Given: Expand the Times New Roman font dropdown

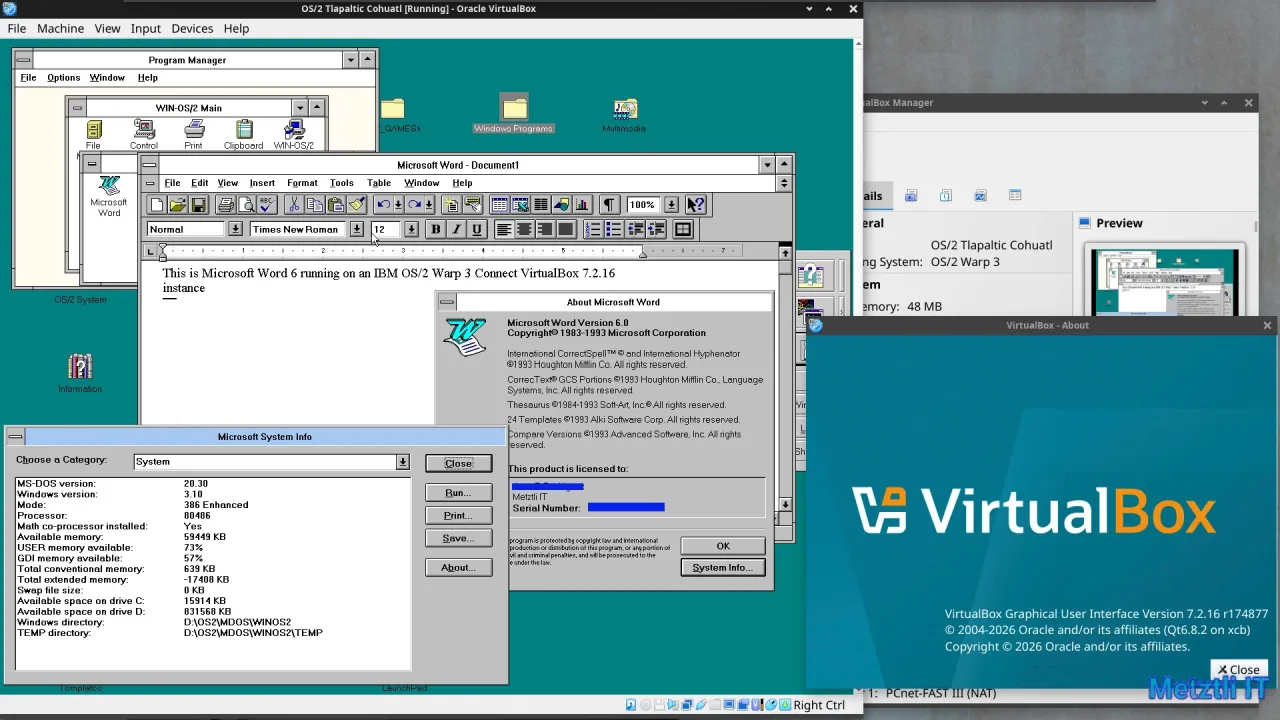Looking at the screenshot, I should click(357, 229).
